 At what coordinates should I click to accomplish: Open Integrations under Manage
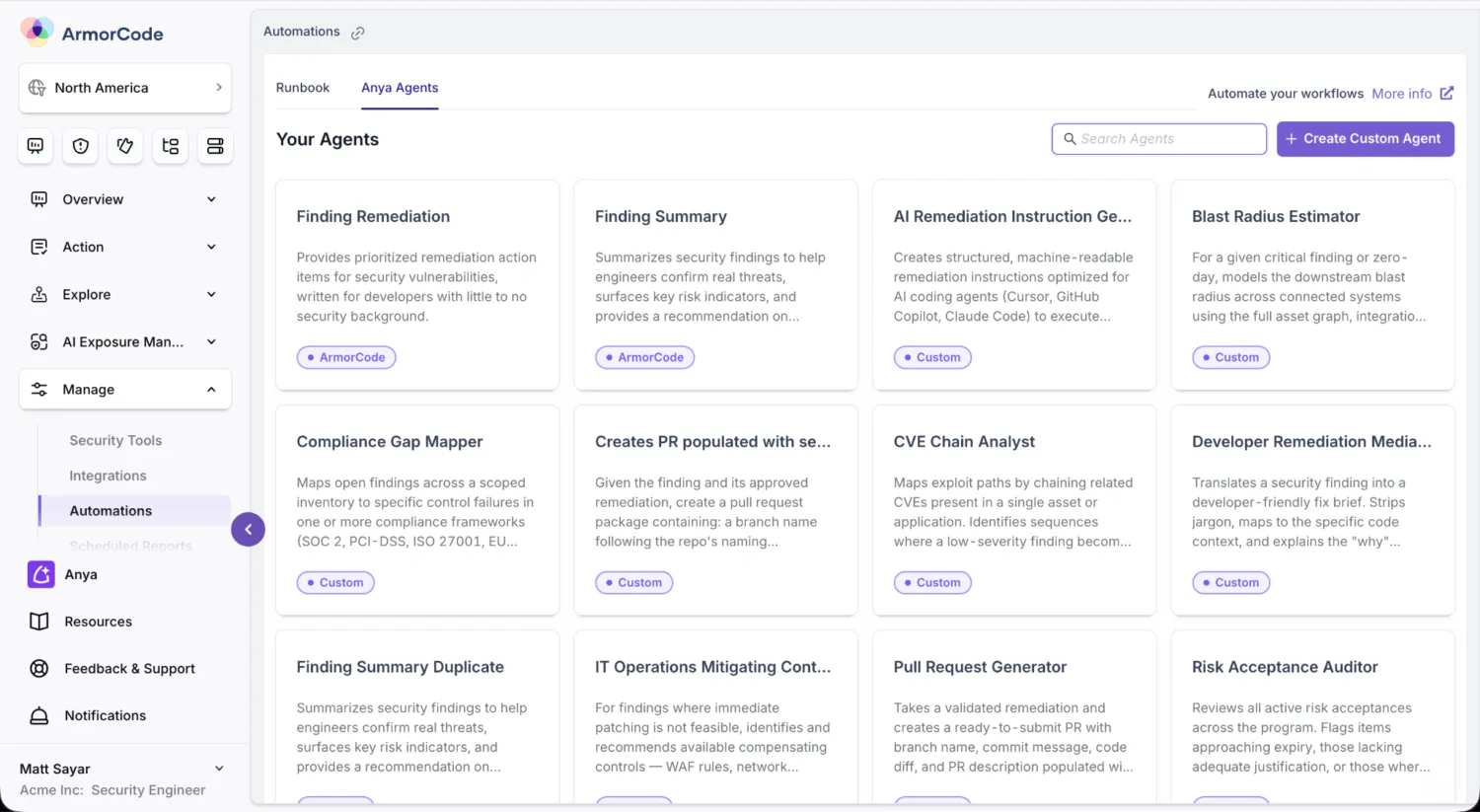[108, 476]
